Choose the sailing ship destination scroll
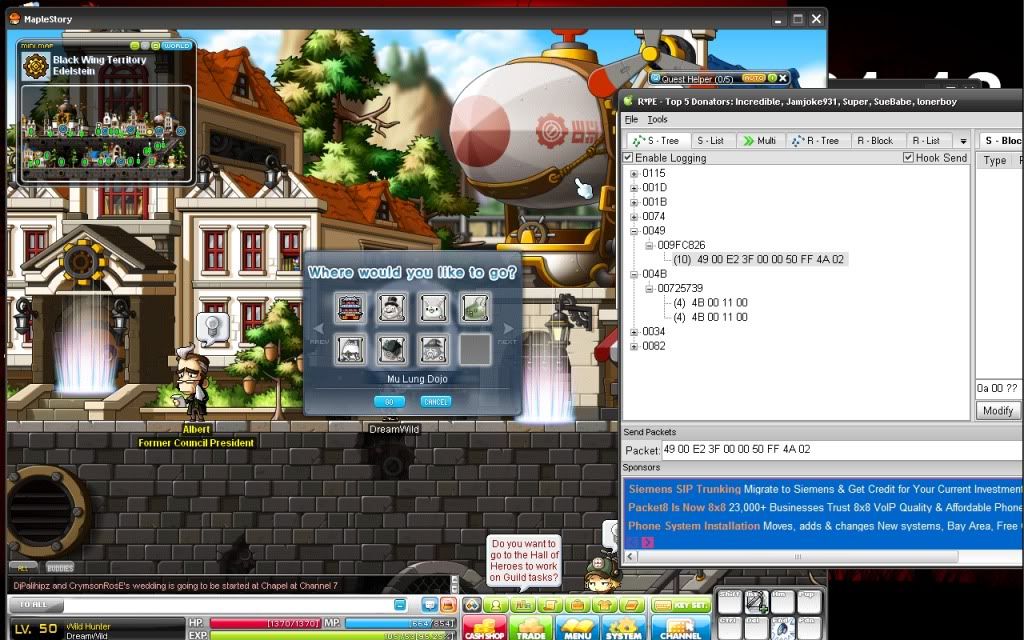Screen dimensions: 1024x640 350,349
